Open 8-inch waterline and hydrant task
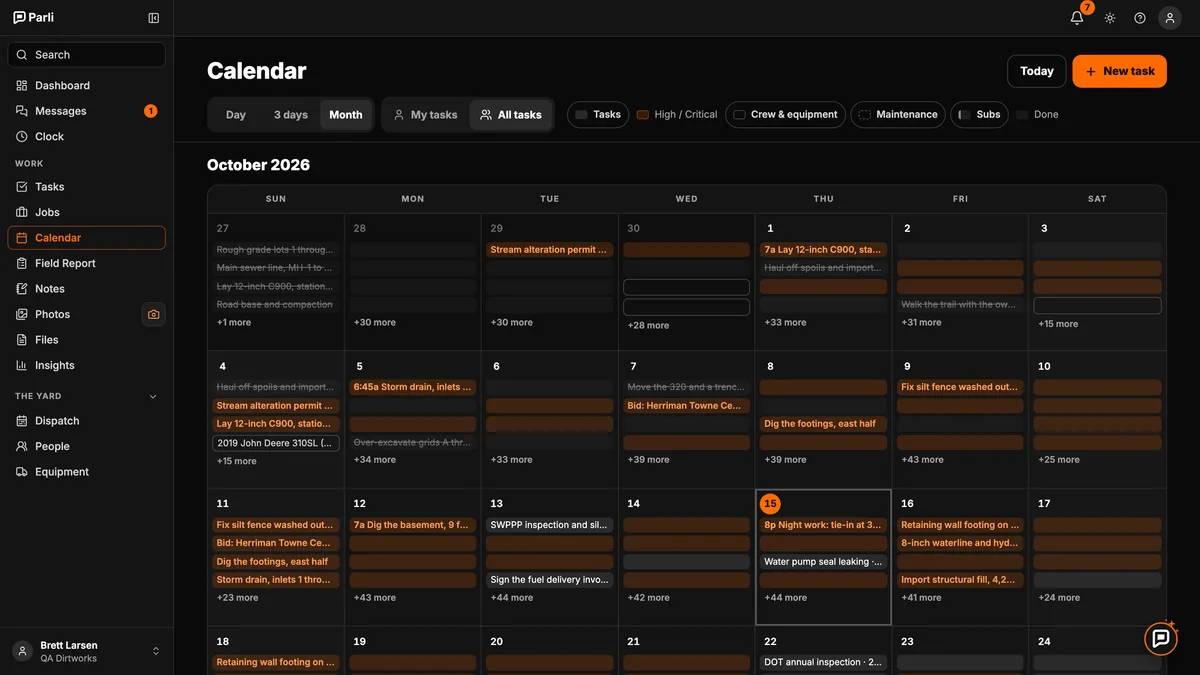This screenshot has width=1200, height=675. tap(960, 543)
